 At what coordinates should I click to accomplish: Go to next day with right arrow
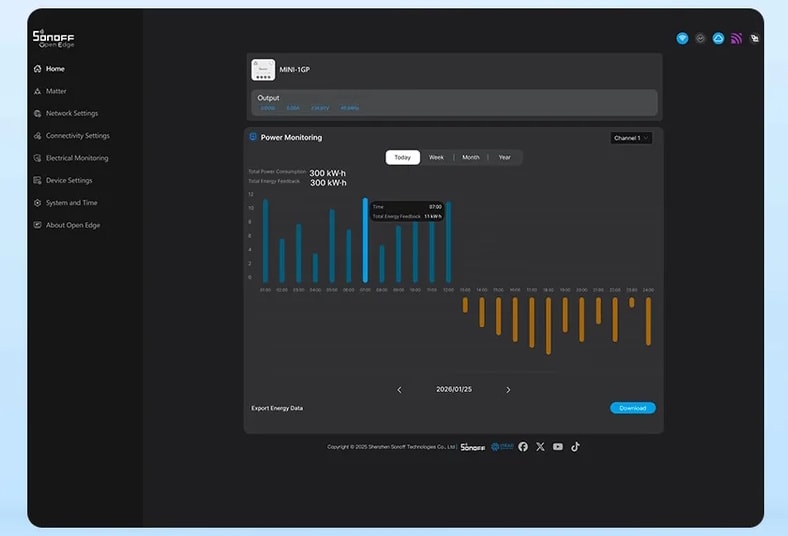tap(508, 390)
